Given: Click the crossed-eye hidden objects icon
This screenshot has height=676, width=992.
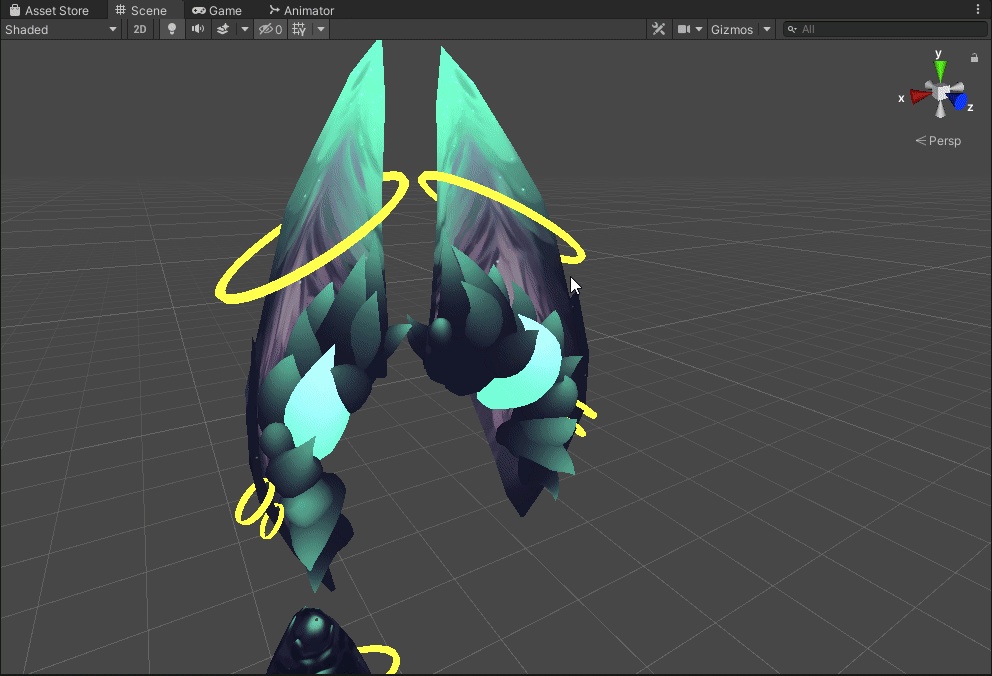Looking at the screenshot, I should click(266, 29).
